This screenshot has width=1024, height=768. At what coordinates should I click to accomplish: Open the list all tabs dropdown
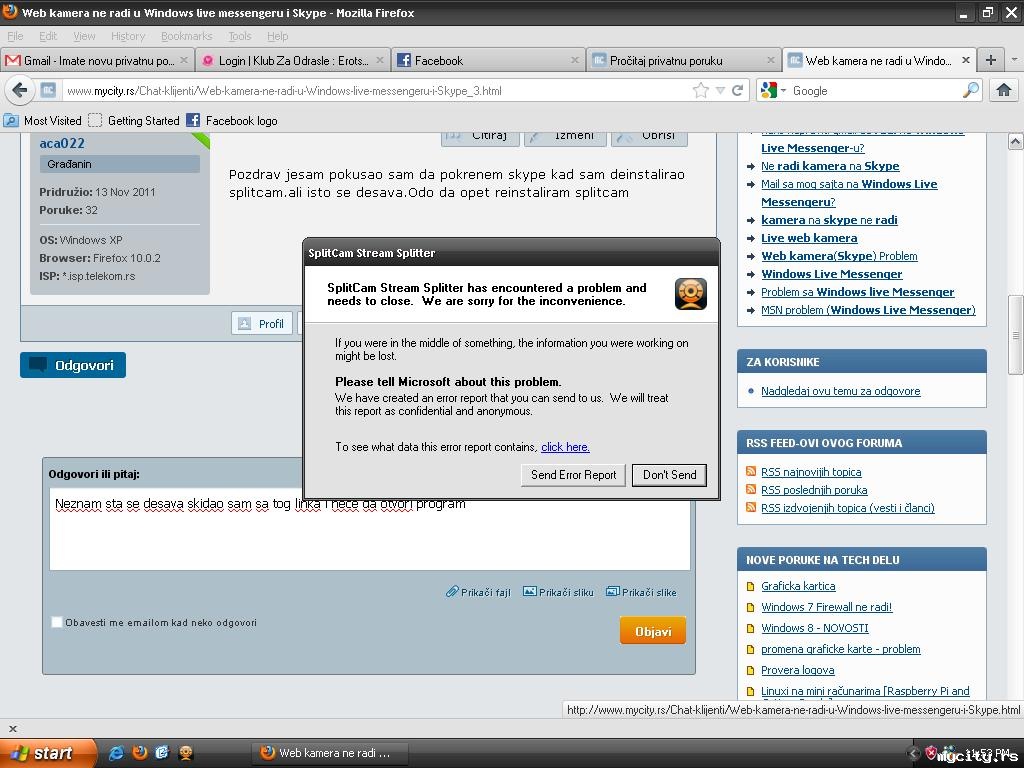tap(1014, 60)
